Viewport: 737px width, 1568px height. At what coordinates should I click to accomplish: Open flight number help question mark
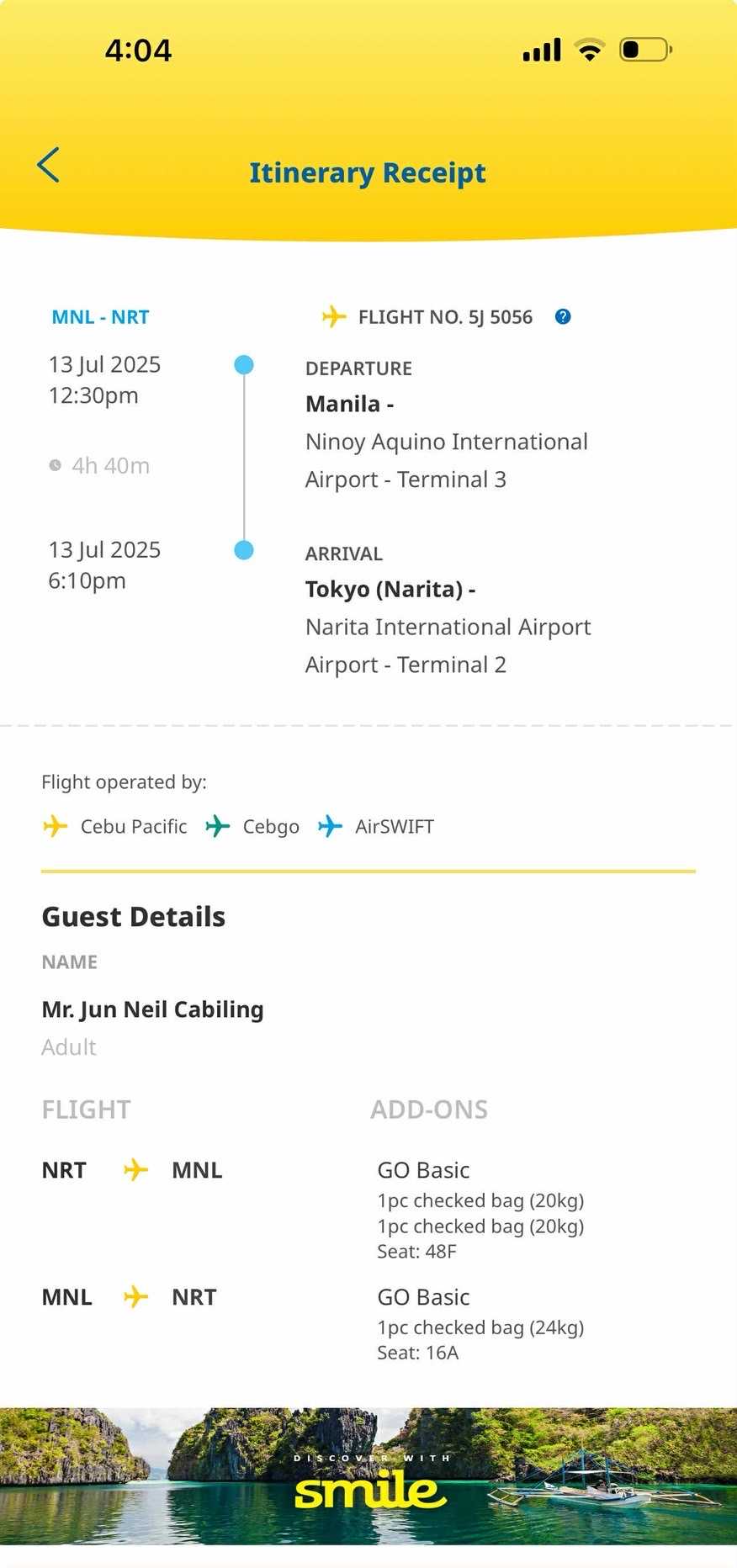(x=563, y=317)
